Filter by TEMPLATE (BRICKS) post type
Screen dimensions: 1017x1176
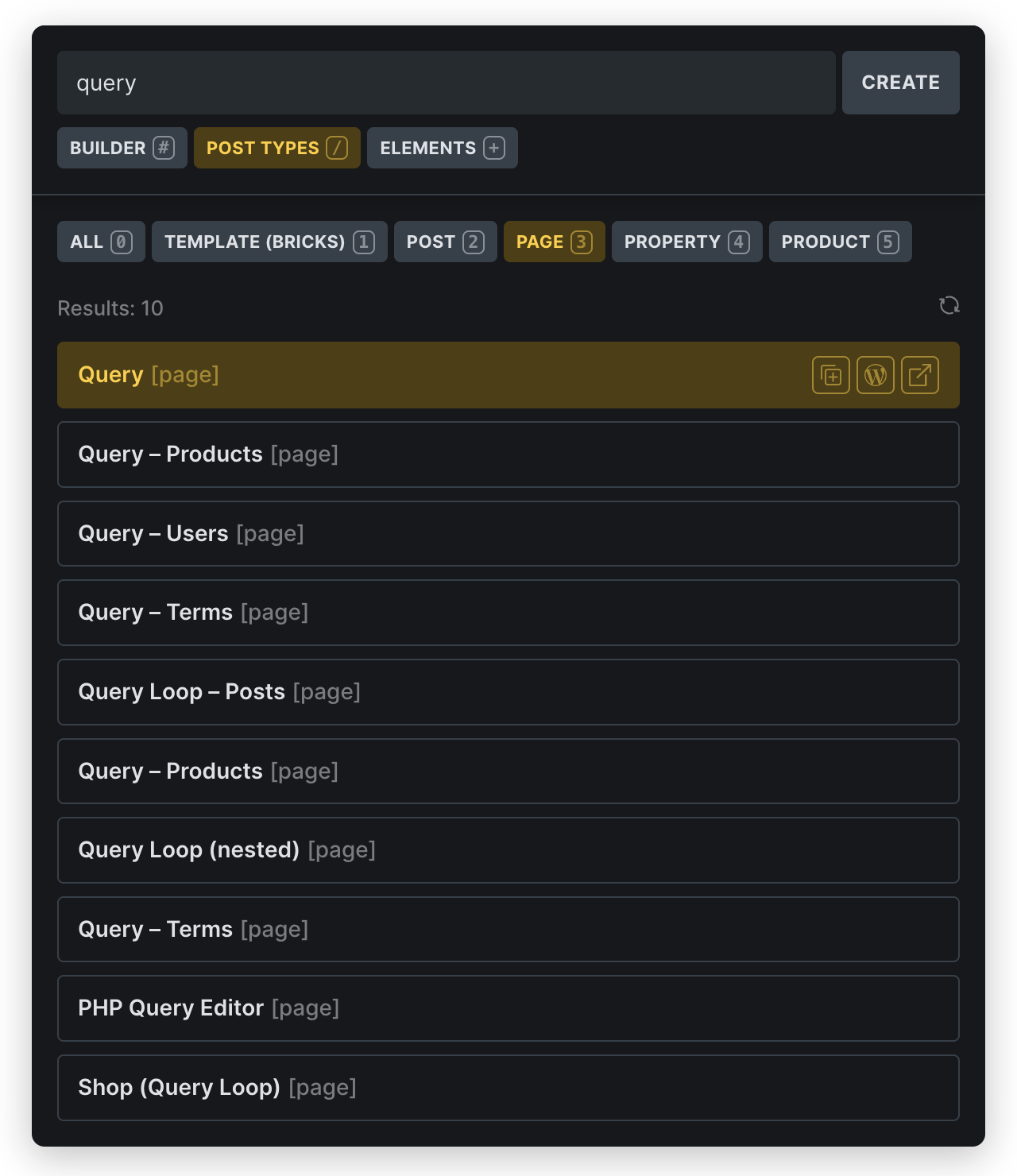tap(269, 242)
